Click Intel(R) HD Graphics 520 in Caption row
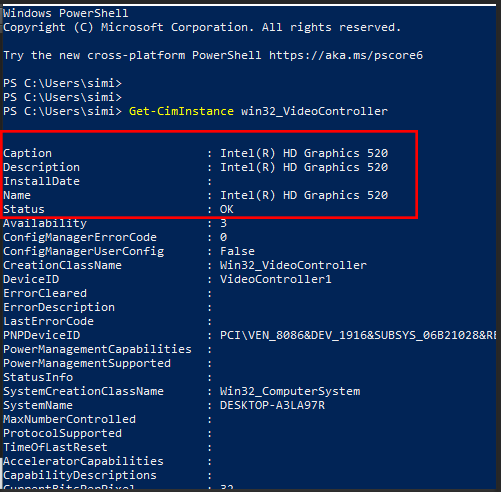 point(304,153)
